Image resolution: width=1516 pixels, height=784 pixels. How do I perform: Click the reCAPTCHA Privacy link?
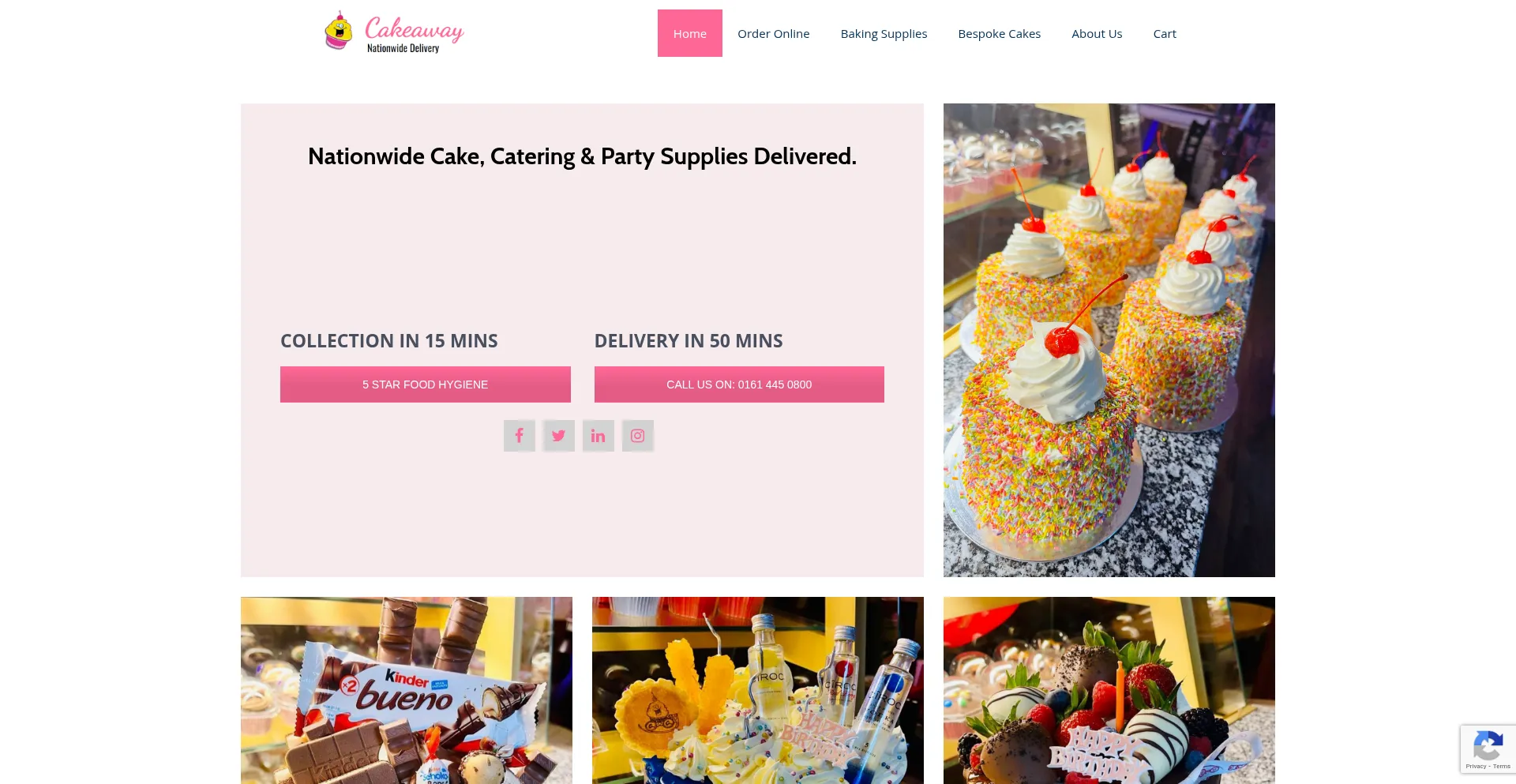[1475, 767]
